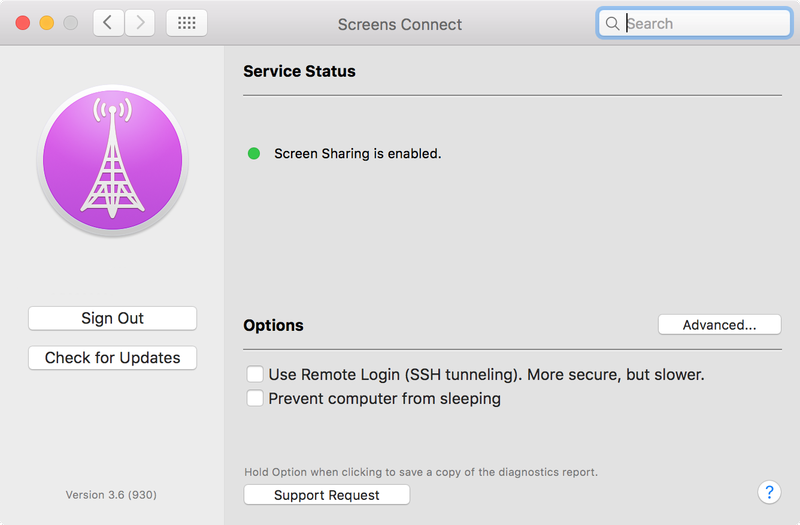The height and width of the screenshot is (525, 800).
Task: Open the Advanced... options
Action: click(719, 324)
